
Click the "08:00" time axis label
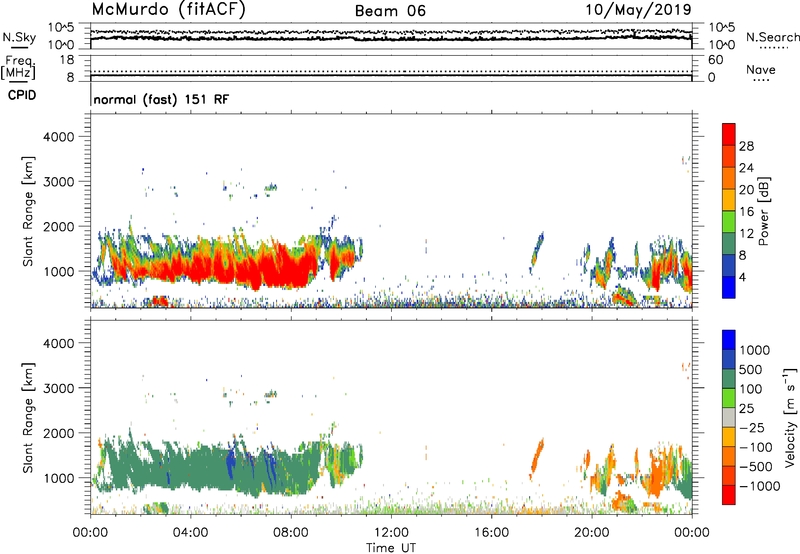tap(291, 533)
